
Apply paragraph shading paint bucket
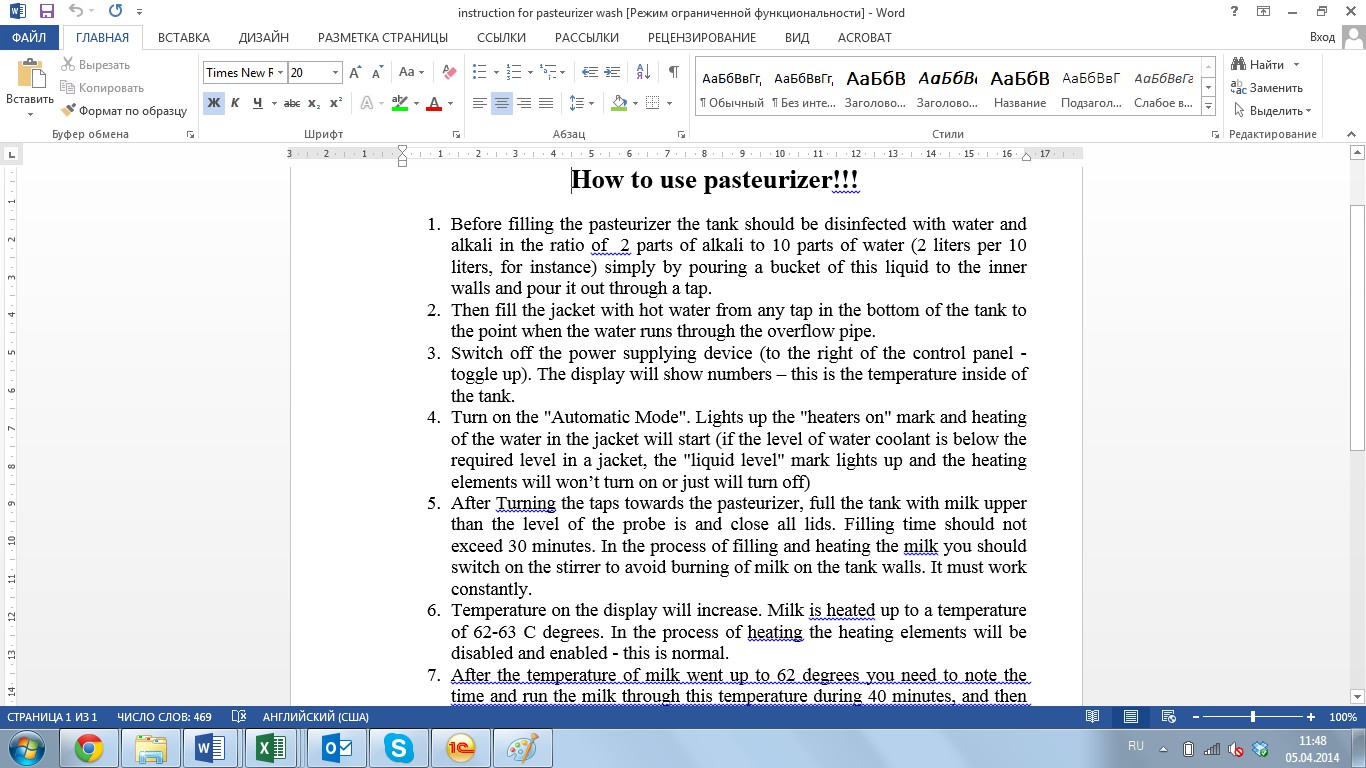[619, 103]
